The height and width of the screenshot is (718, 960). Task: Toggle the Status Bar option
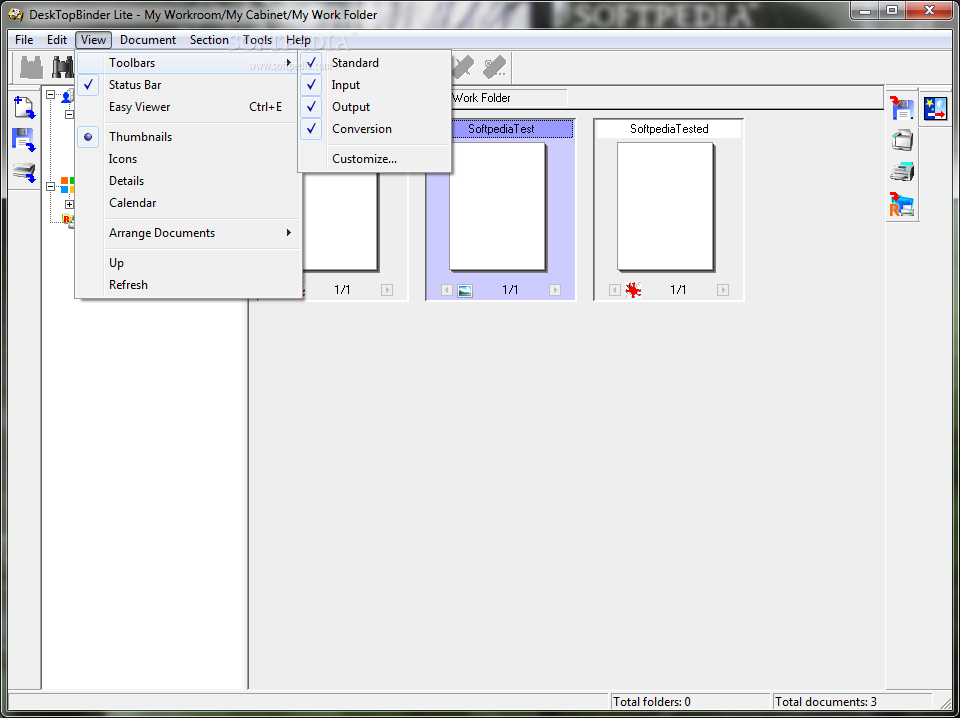pos(189,85)
